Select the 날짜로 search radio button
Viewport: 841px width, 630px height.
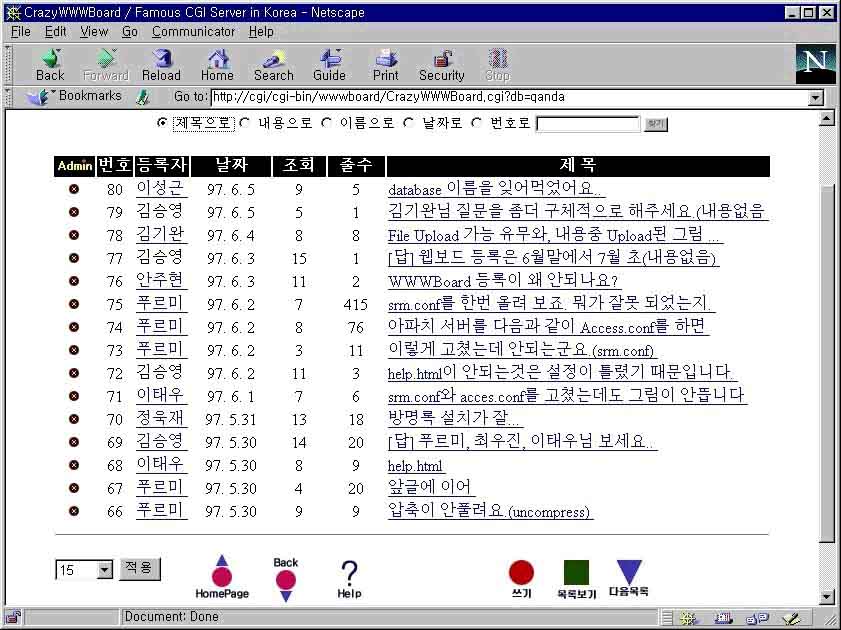click(x=409, y=123)
